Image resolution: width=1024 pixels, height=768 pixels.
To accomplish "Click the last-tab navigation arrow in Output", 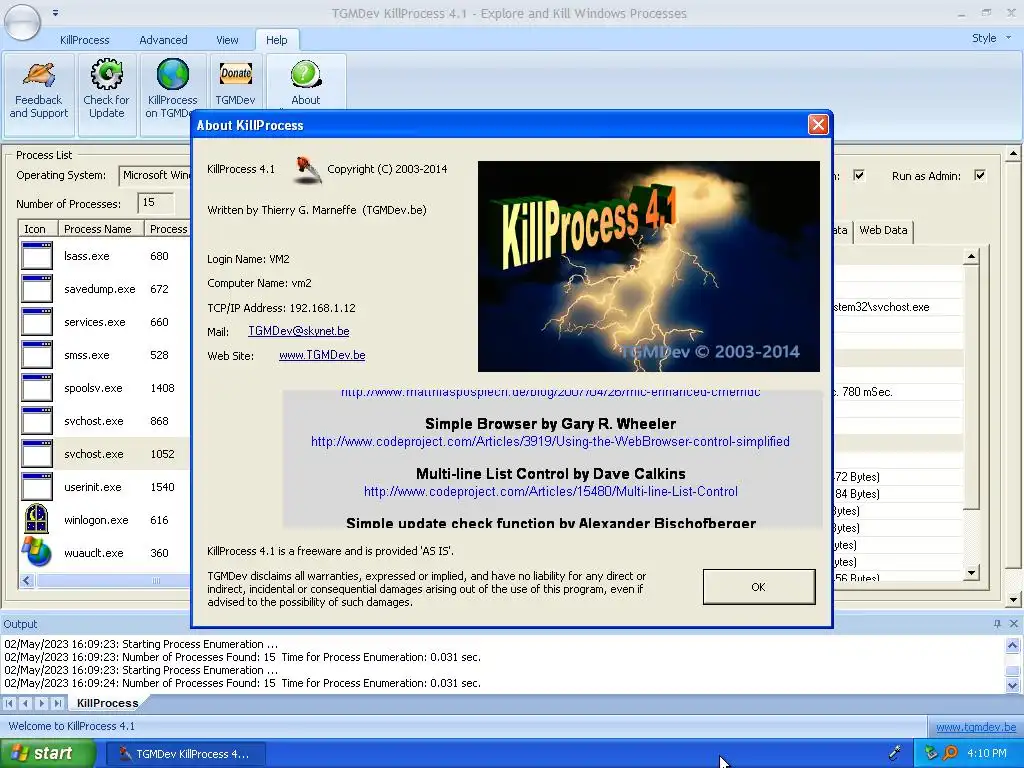I will 57,703.
